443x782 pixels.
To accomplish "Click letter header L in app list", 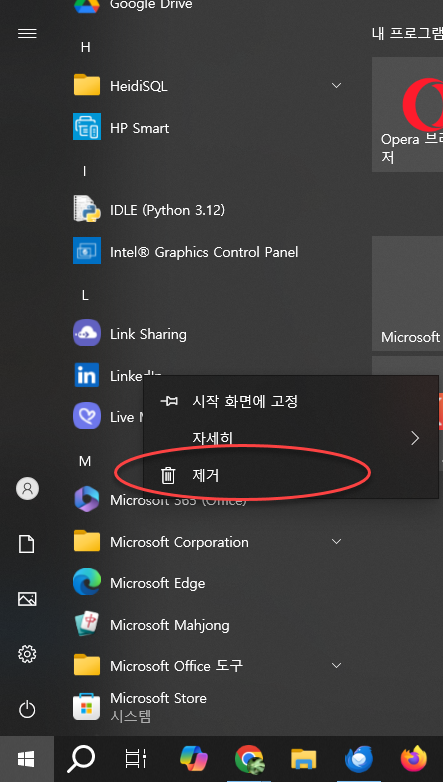I will tap(85, 295).
